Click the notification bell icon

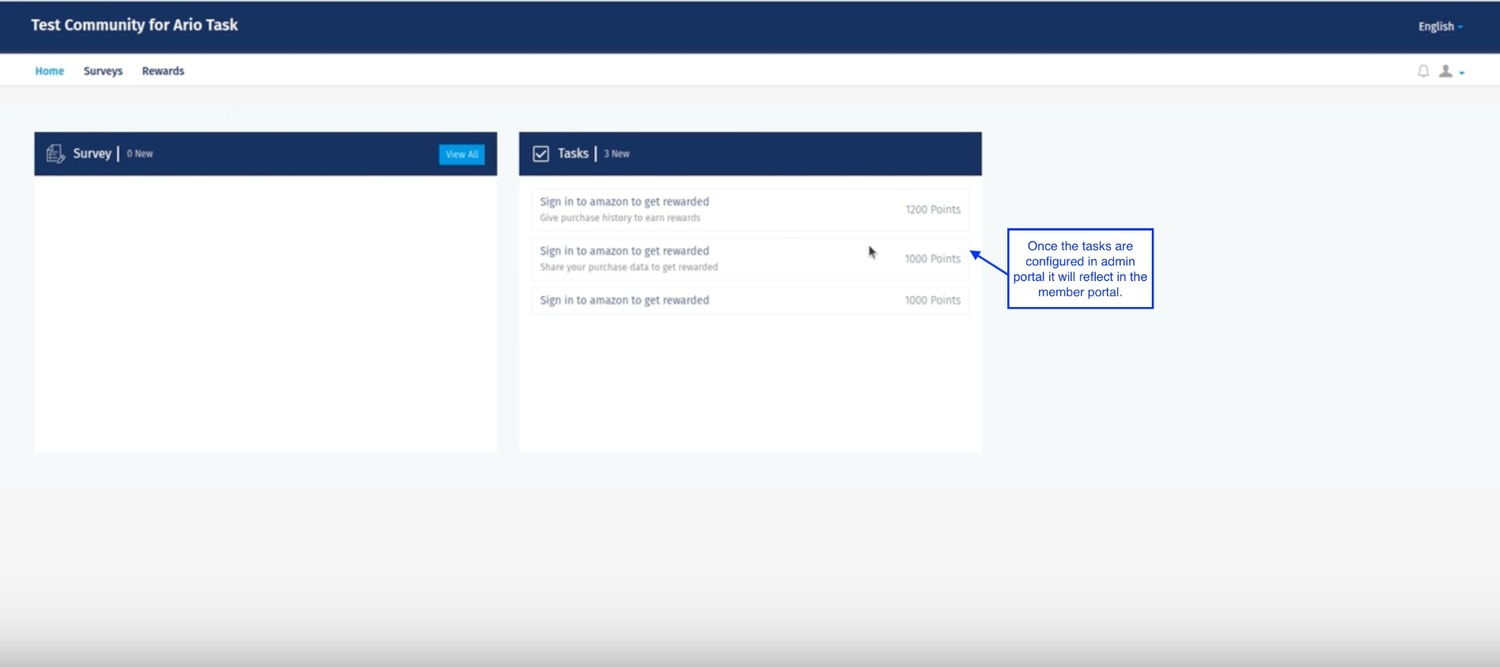point(1423,71)
